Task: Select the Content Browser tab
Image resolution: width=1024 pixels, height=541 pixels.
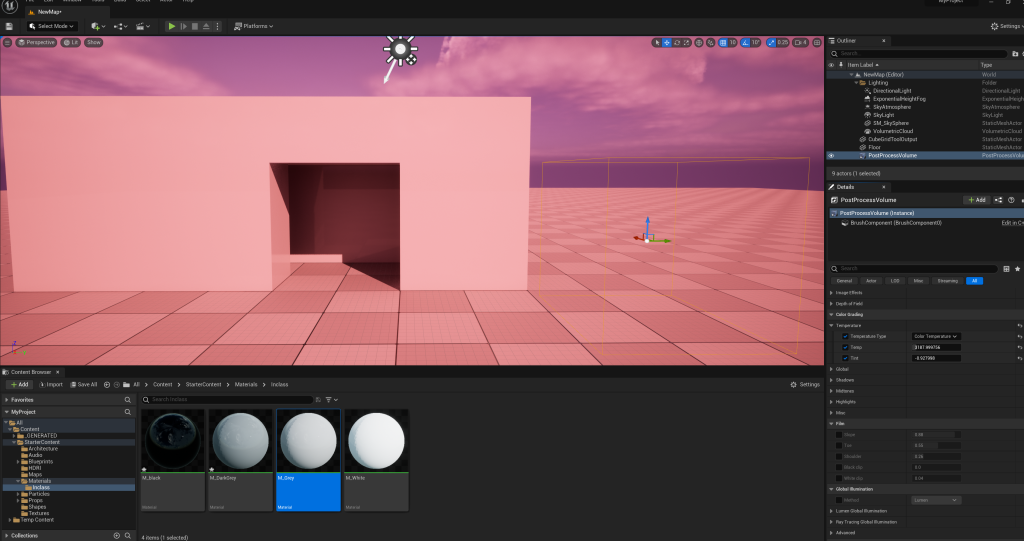Action: click(31, 372)
